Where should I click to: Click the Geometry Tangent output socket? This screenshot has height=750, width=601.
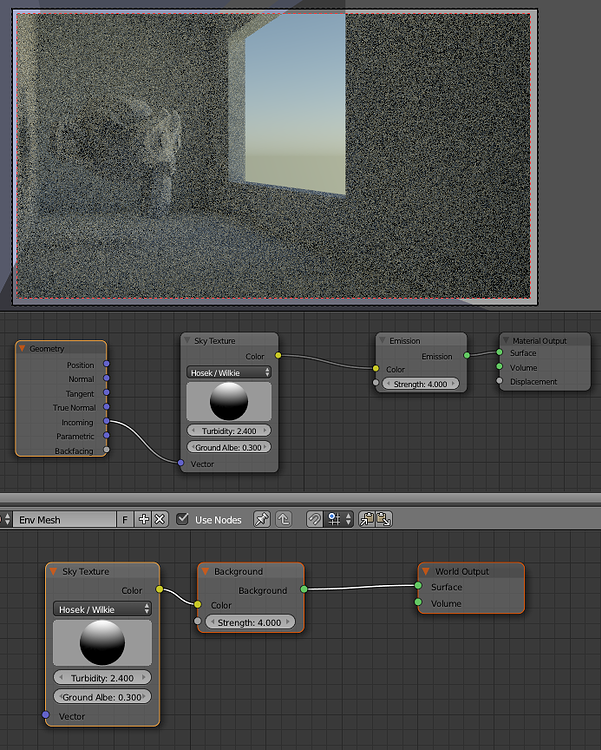click(106, 393)
